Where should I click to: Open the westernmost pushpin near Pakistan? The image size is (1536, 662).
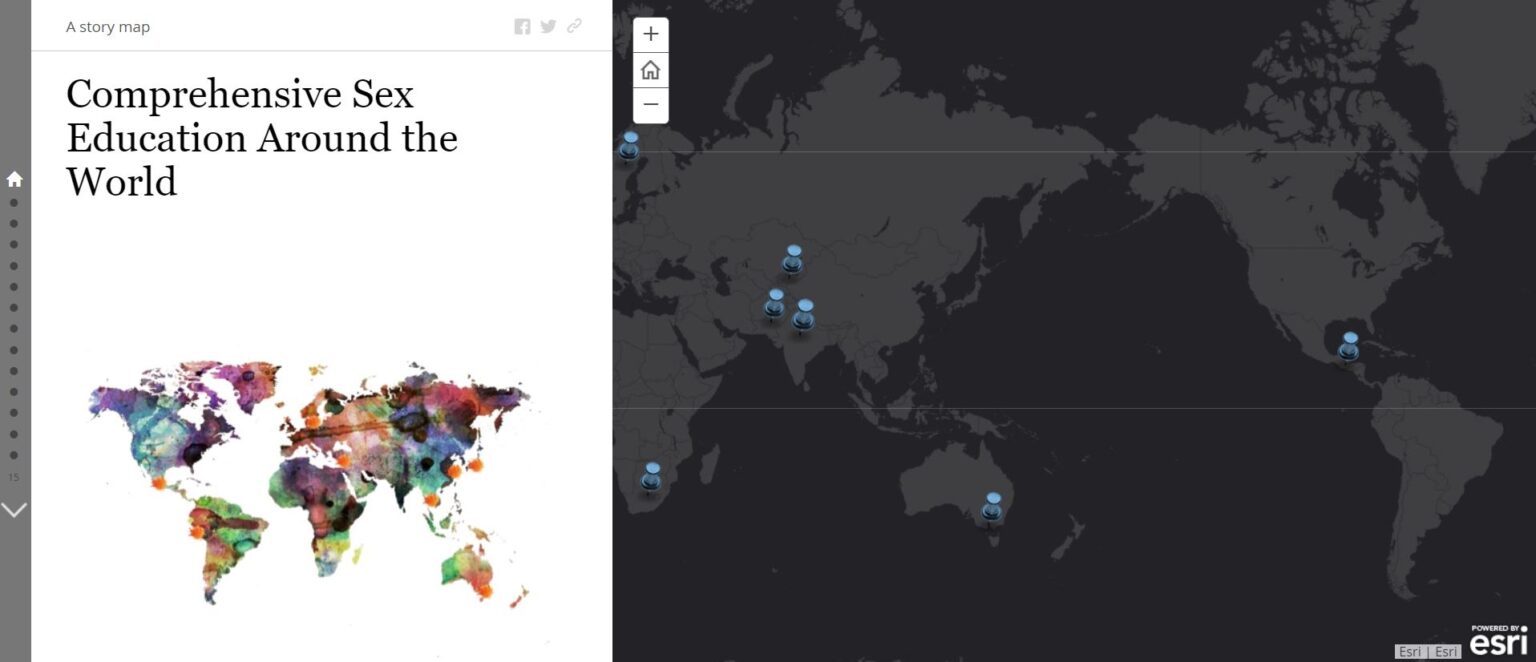point(774,303)
